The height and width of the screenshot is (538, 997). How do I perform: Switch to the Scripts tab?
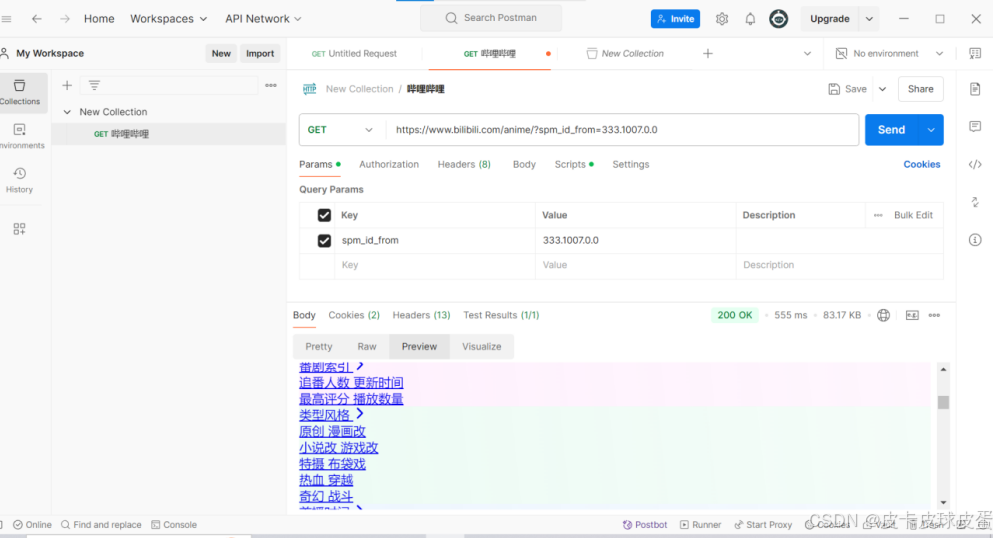pos(574,164)
